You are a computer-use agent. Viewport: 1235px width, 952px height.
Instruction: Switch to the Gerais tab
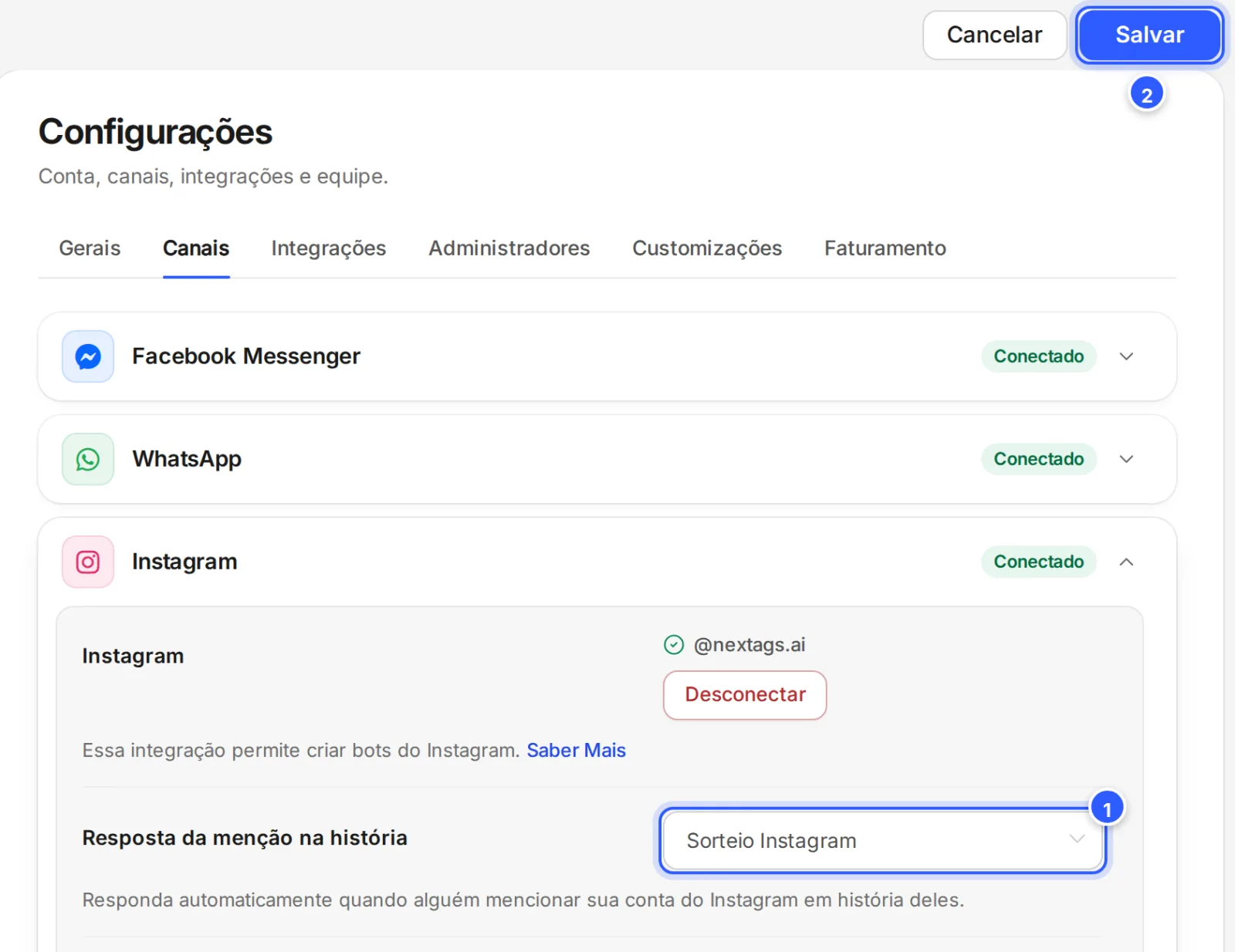(x=90, y=248)
